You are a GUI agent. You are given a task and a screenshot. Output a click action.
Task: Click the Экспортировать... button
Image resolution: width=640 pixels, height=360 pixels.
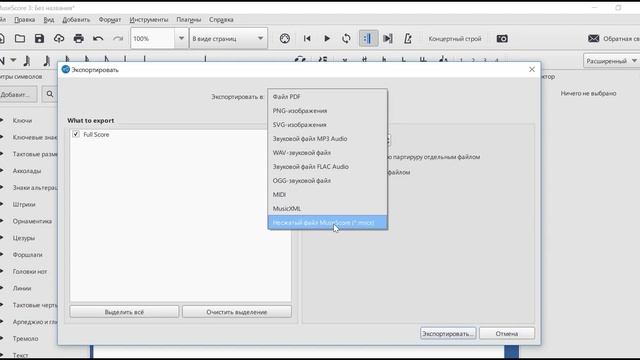[448, 333]
